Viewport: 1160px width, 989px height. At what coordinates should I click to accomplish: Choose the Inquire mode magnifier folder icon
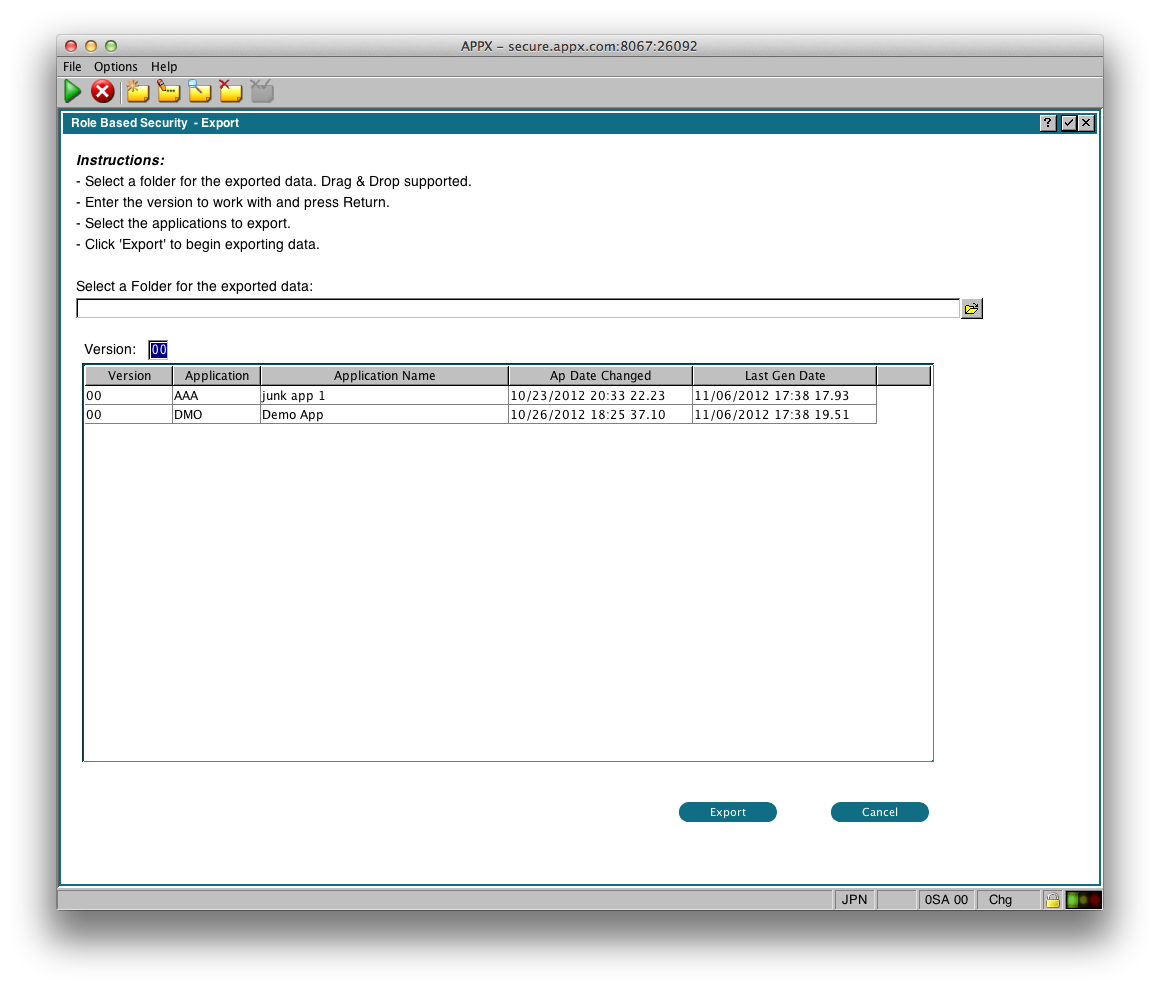pos(200,92)
